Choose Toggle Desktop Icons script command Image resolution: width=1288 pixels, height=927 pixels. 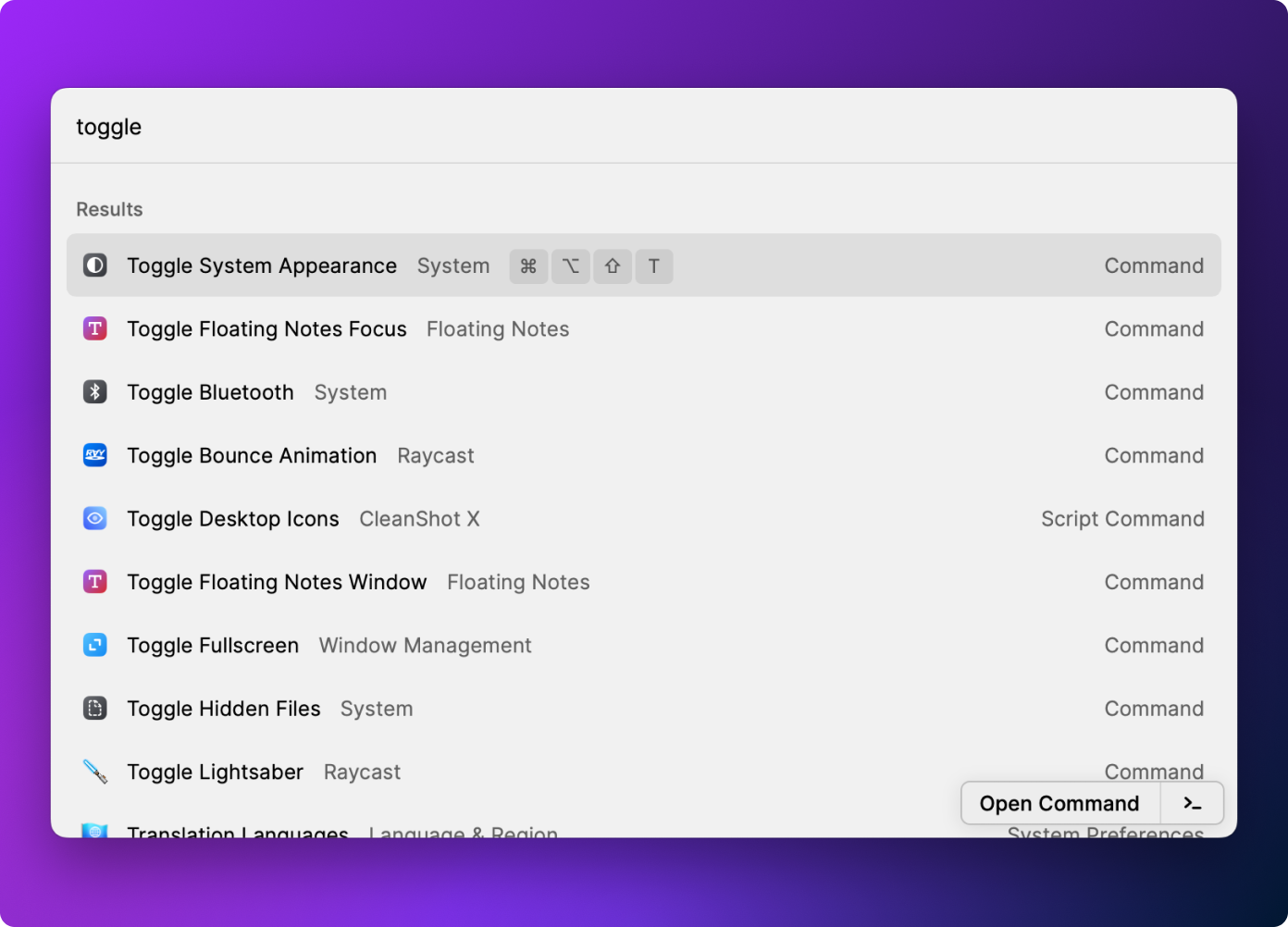(233, 519)
